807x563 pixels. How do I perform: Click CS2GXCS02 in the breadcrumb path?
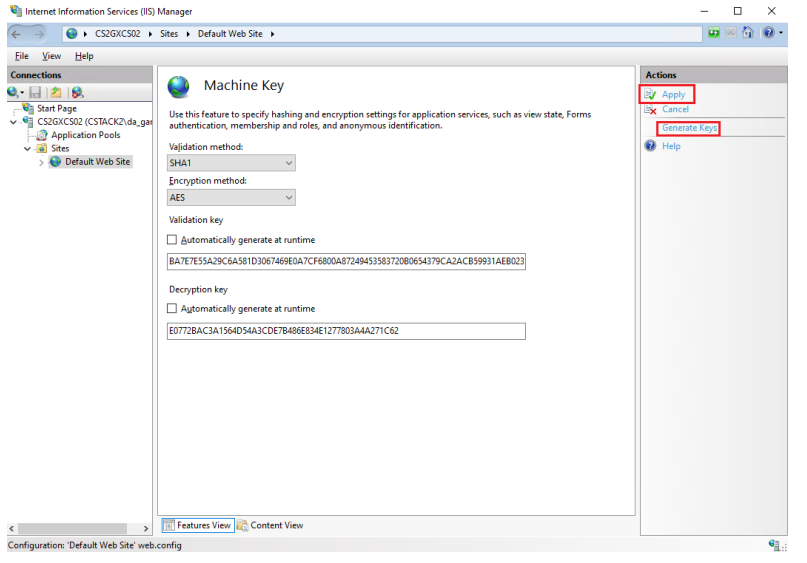117,33
